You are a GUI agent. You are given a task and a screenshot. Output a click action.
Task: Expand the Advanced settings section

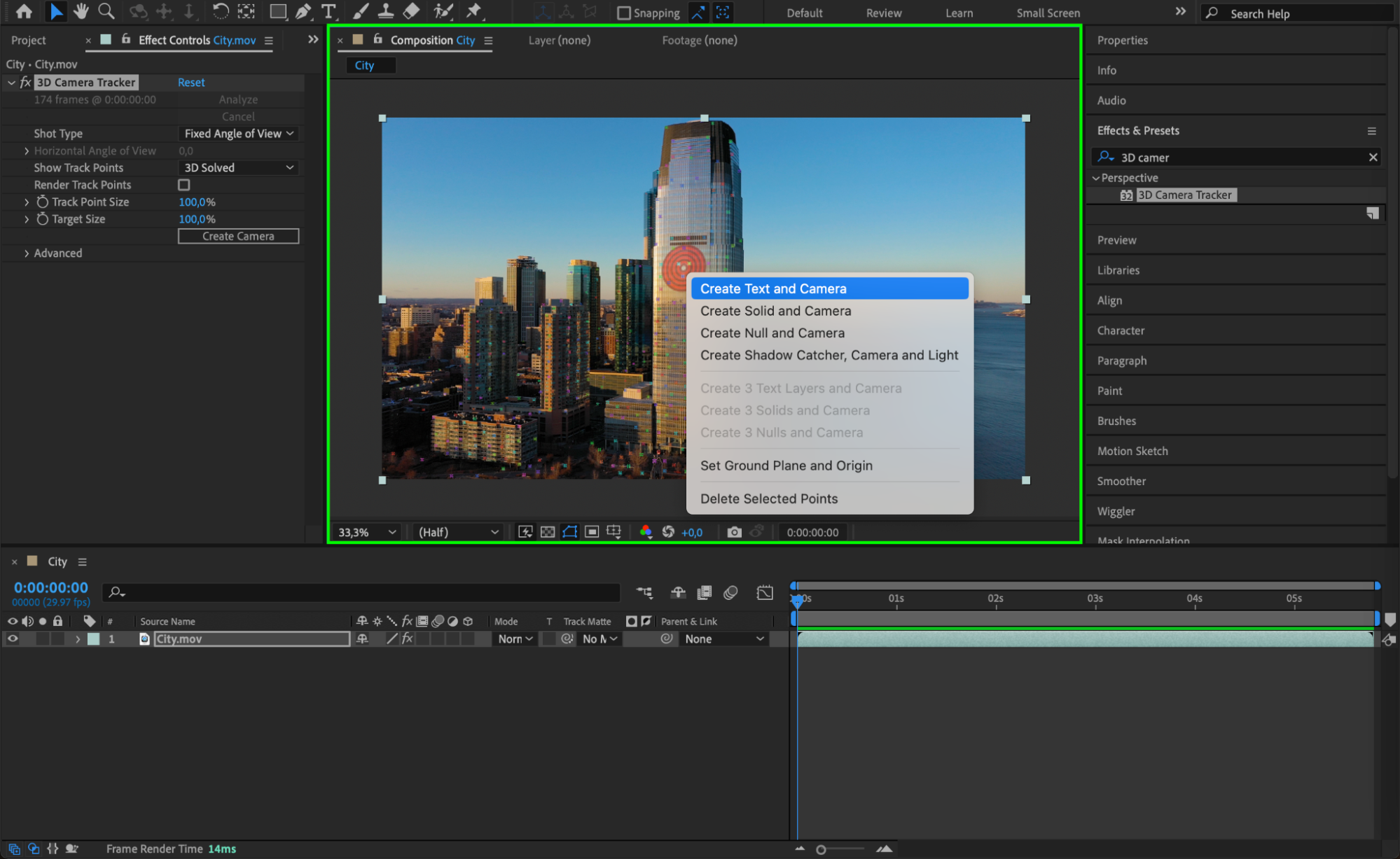pyautogui.click(x=27, y=253)
